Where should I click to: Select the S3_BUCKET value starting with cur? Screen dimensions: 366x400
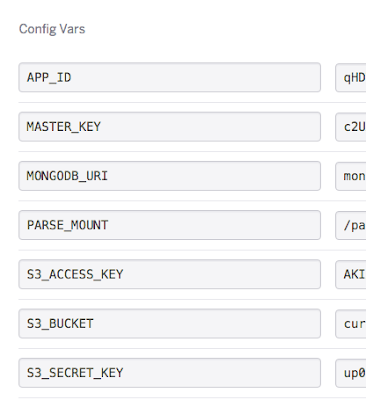point(351,324)
